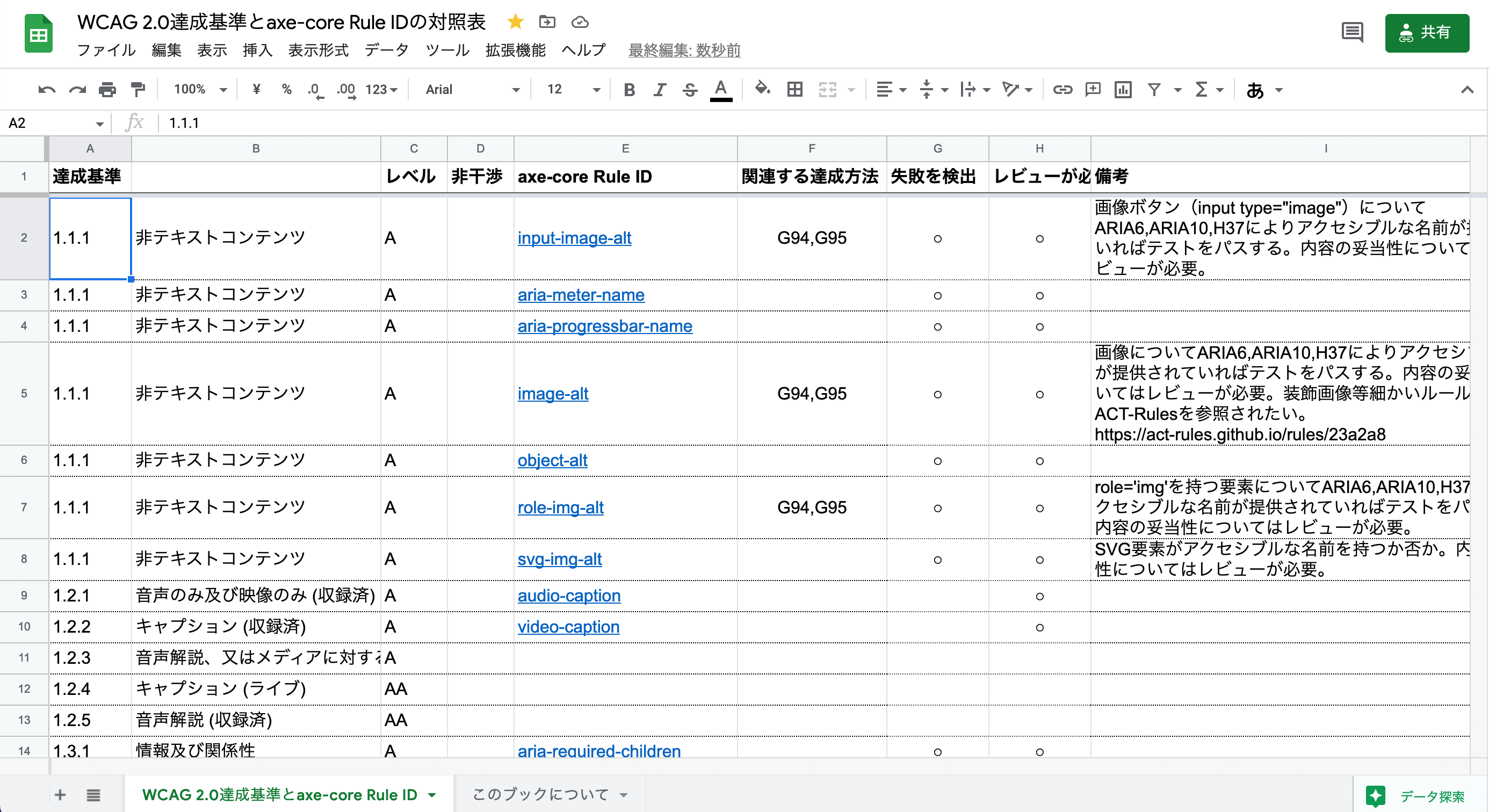
Task: Click the green 共有 share button
Action: click(1427, 33)
